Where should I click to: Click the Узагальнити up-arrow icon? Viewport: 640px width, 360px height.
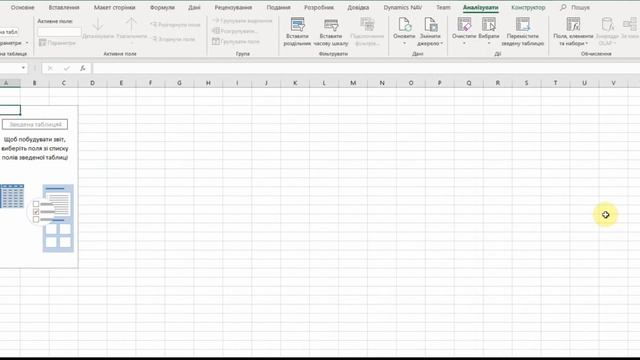[x=131, y=25]
